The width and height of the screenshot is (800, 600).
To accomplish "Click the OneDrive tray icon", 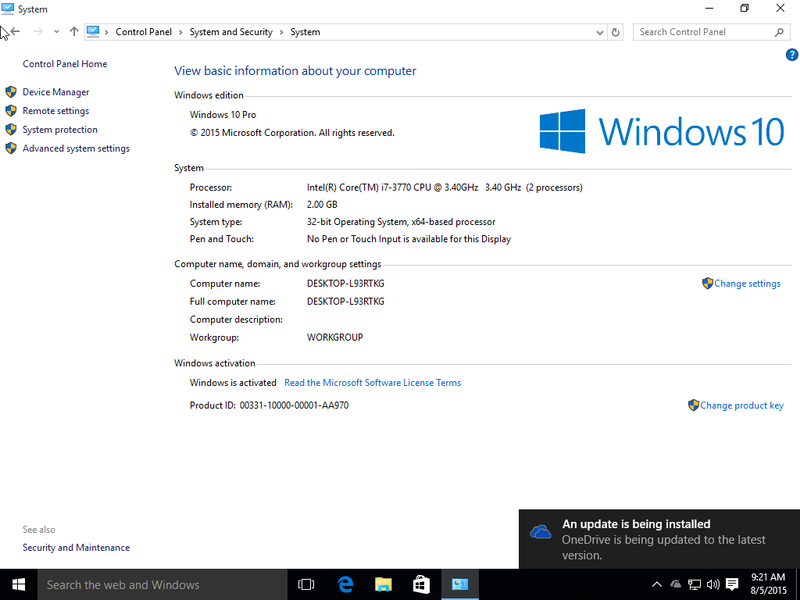I will [676, 585].
